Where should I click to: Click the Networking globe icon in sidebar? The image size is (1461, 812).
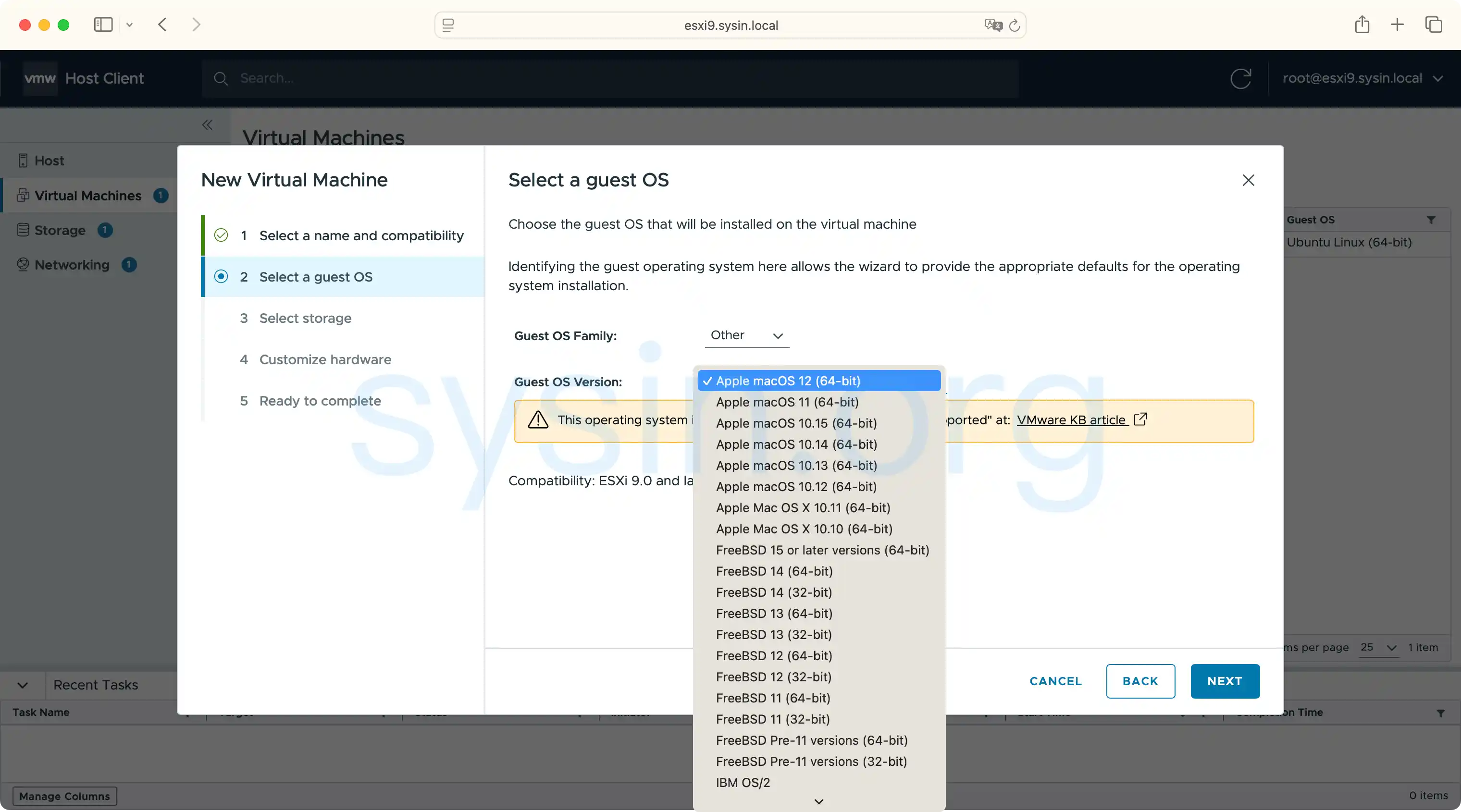[x=23, y=264]
